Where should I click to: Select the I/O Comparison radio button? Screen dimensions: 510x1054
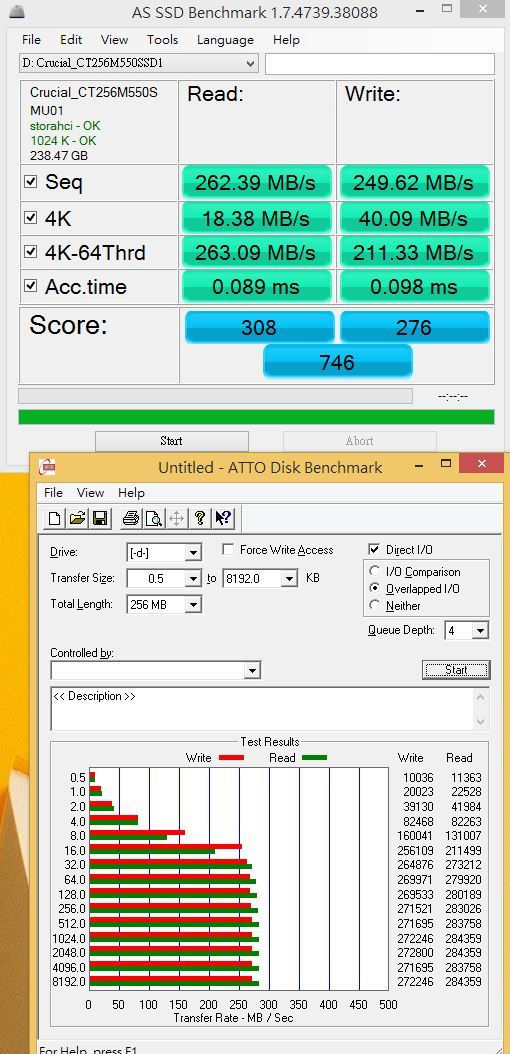click(375, 571)
